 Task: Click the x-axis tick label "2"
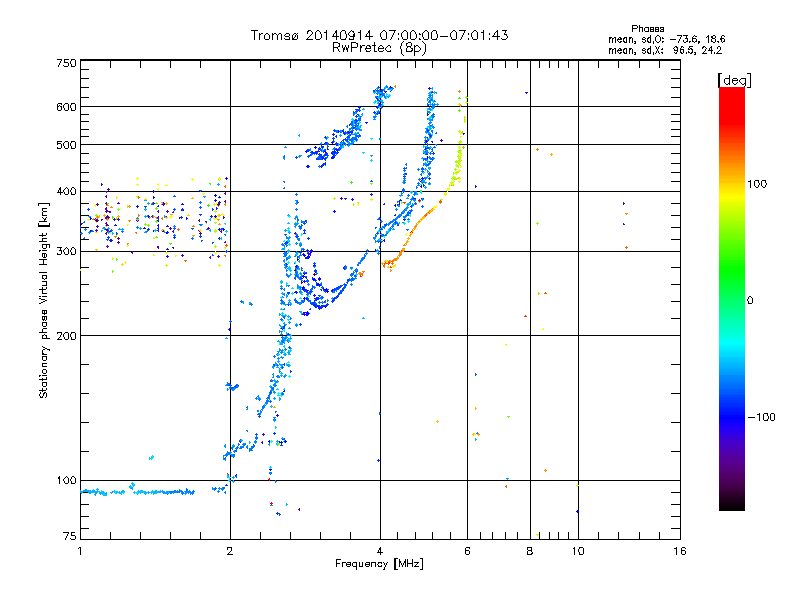(230, 551)
